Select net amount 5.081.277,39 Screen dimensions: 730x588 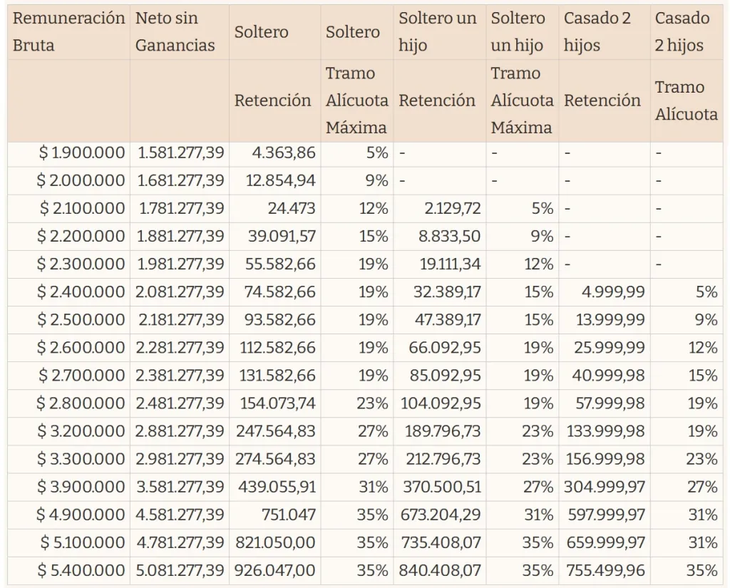tap(181, 570)
